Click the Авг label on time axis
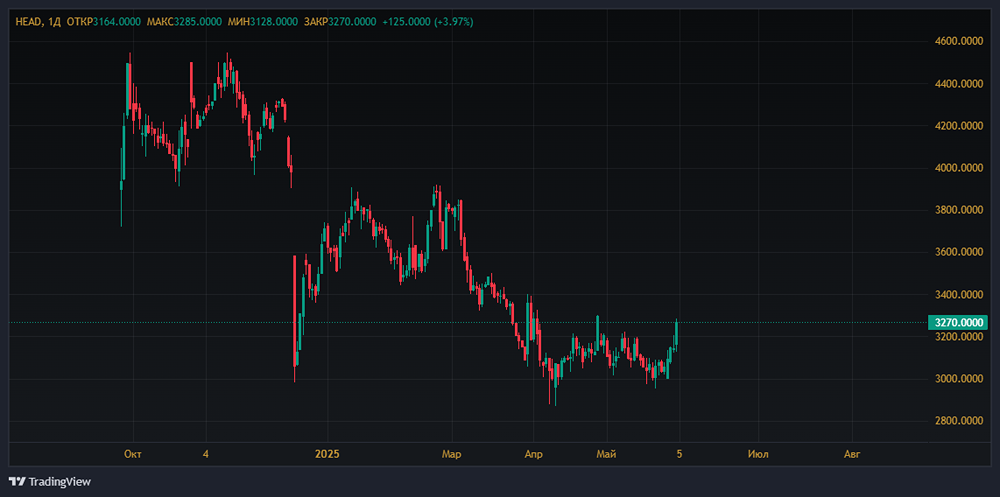1000x497 pixels. click(x=851, y=454)
